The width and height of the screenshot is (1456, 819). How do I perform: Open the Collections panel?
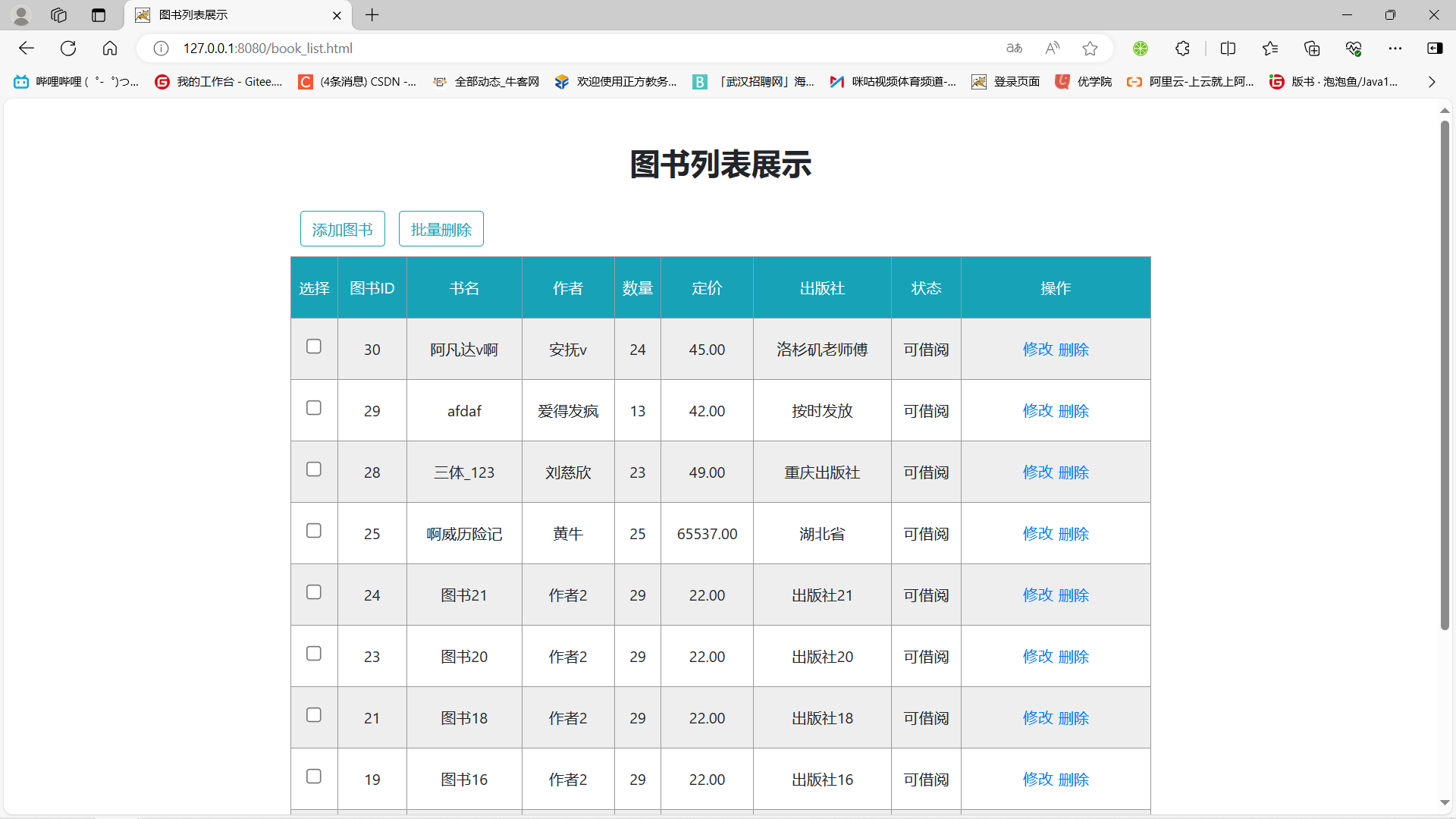(x=1312, y=49)
